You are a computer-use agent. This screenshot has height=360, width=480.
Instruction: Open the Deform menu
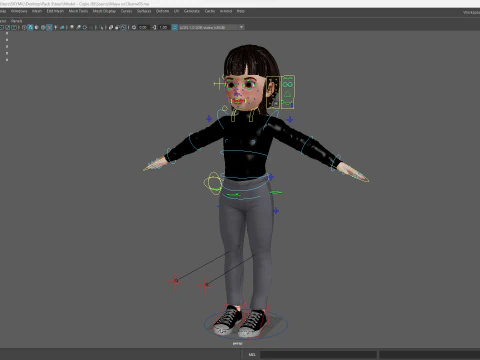[162, 11]
